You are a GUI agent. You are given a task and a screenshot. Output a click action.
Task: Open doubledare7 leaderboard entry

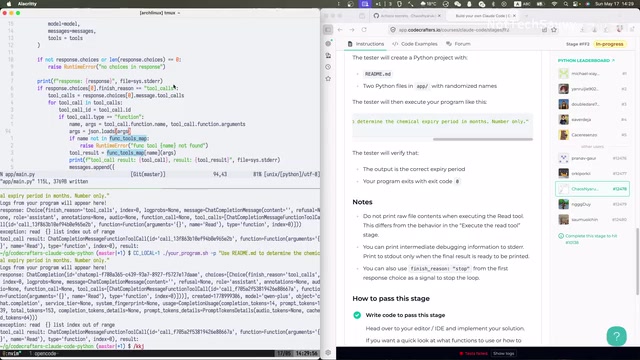coord(592,104)
